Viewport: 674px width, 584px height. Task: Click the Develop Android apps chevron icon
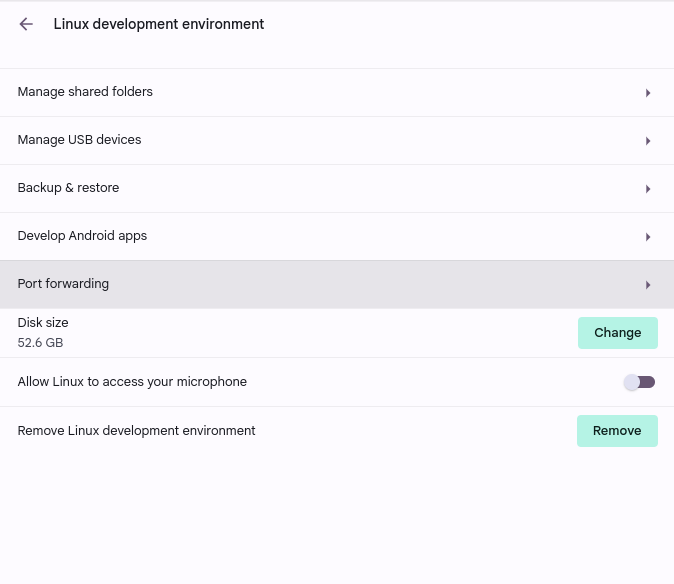point(648,237)
